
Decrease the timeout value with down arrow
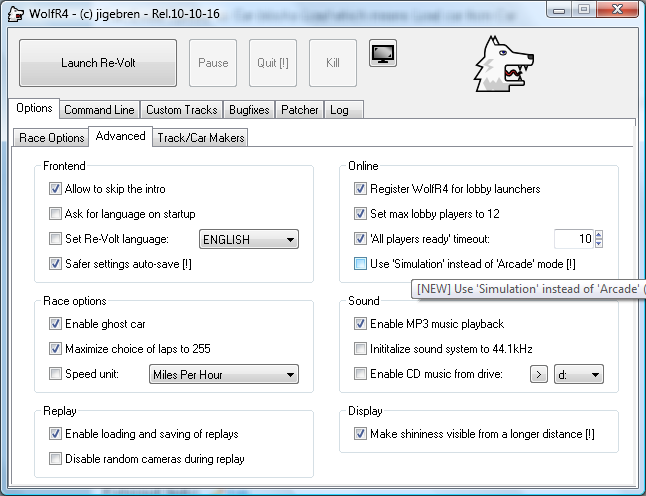[599, 243]
